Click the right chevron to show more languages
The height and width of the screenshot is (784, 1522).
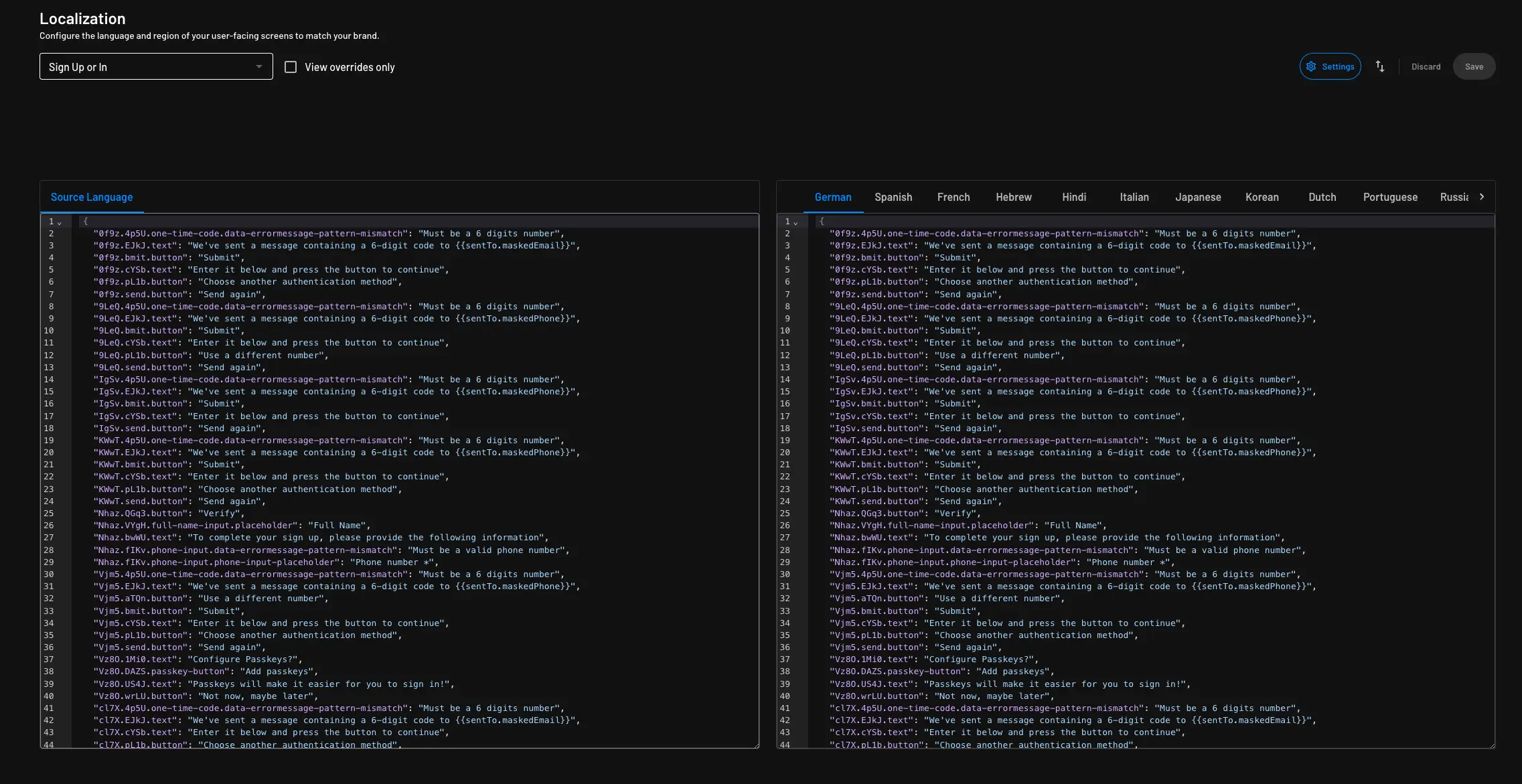pos(1482,197)
